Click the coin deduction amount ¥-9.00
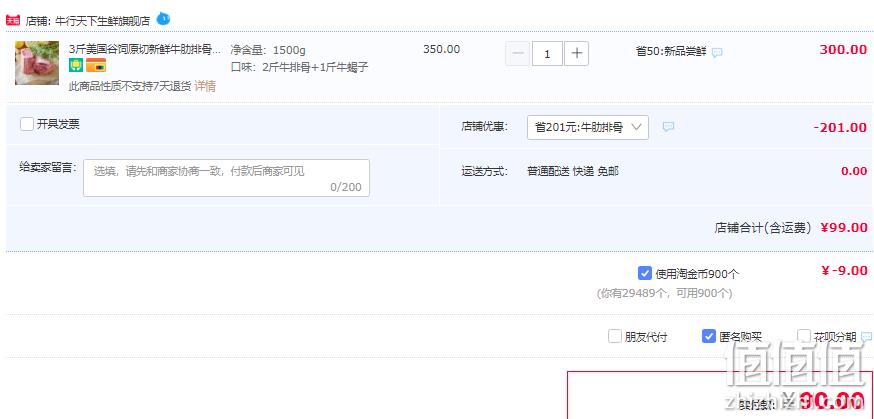874x419 pixels. pyautogui.click(x=844, y=271)
